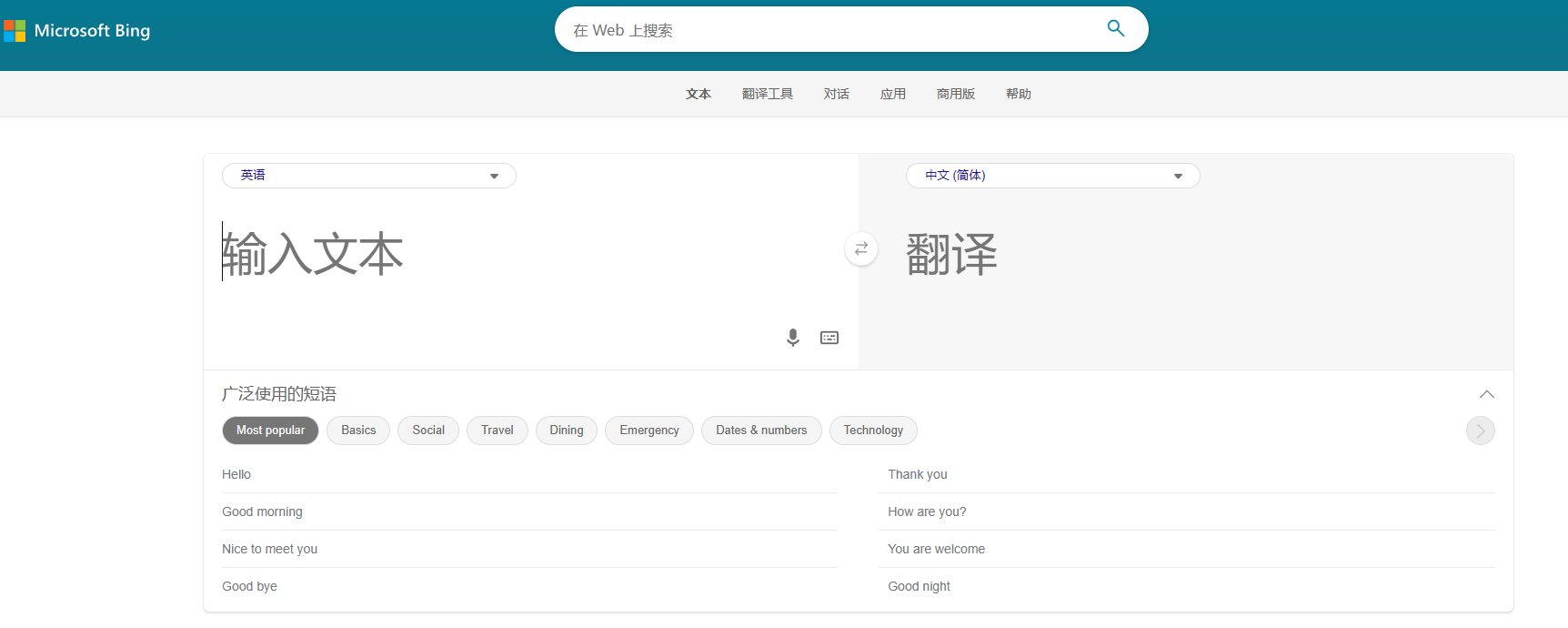
Task: Click the swap languages icon
Action: (x=861, y=248)
